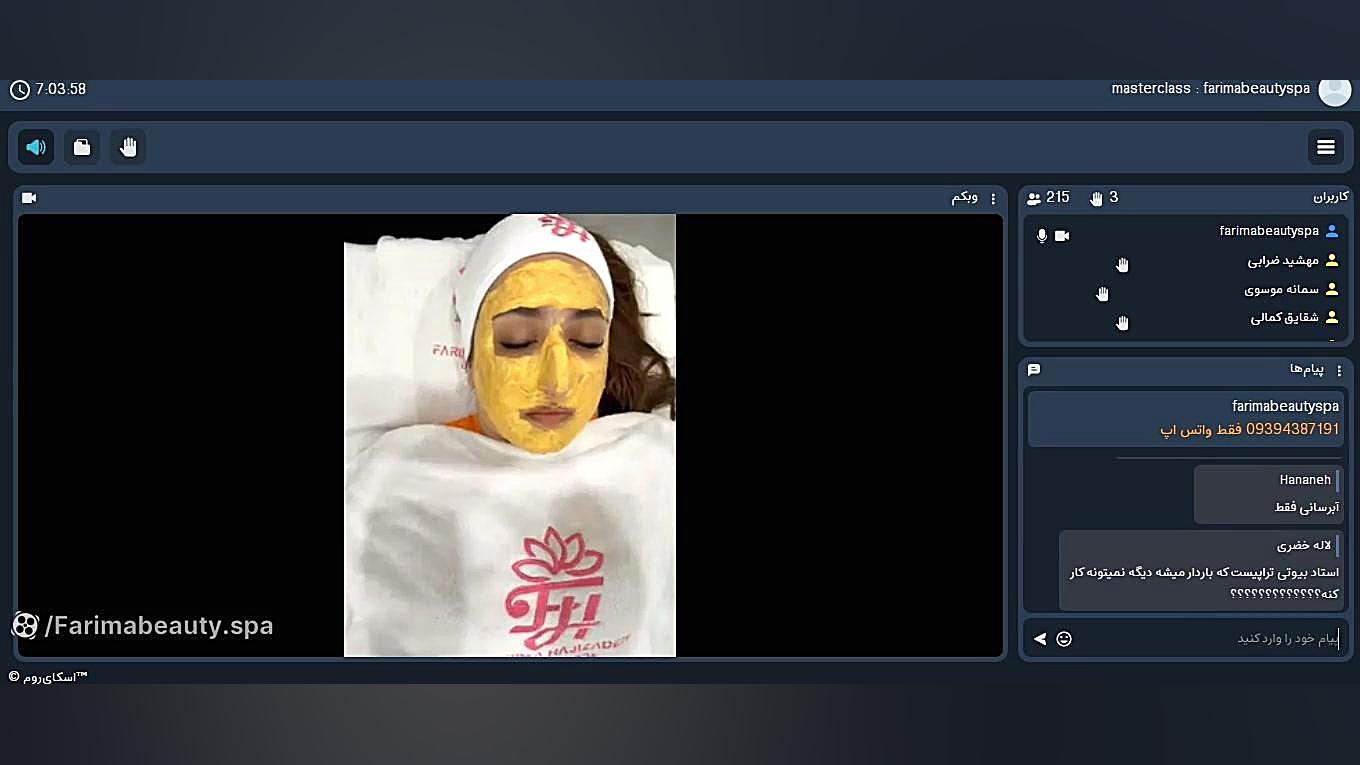Click the phone number 09394387191 in chat

[x=1292, y=429]
